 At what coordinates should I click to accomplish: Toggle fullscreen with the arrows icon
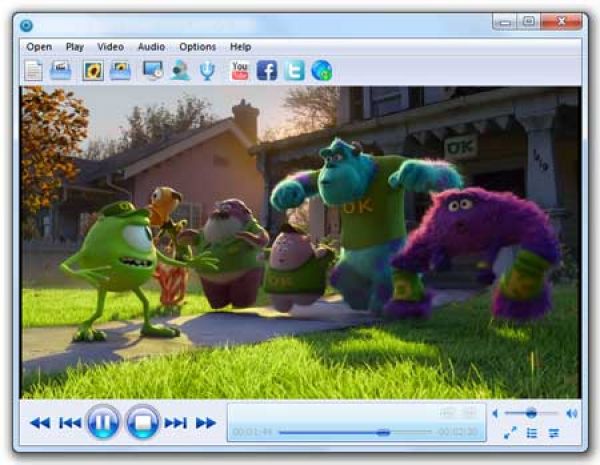pos(510,433)
